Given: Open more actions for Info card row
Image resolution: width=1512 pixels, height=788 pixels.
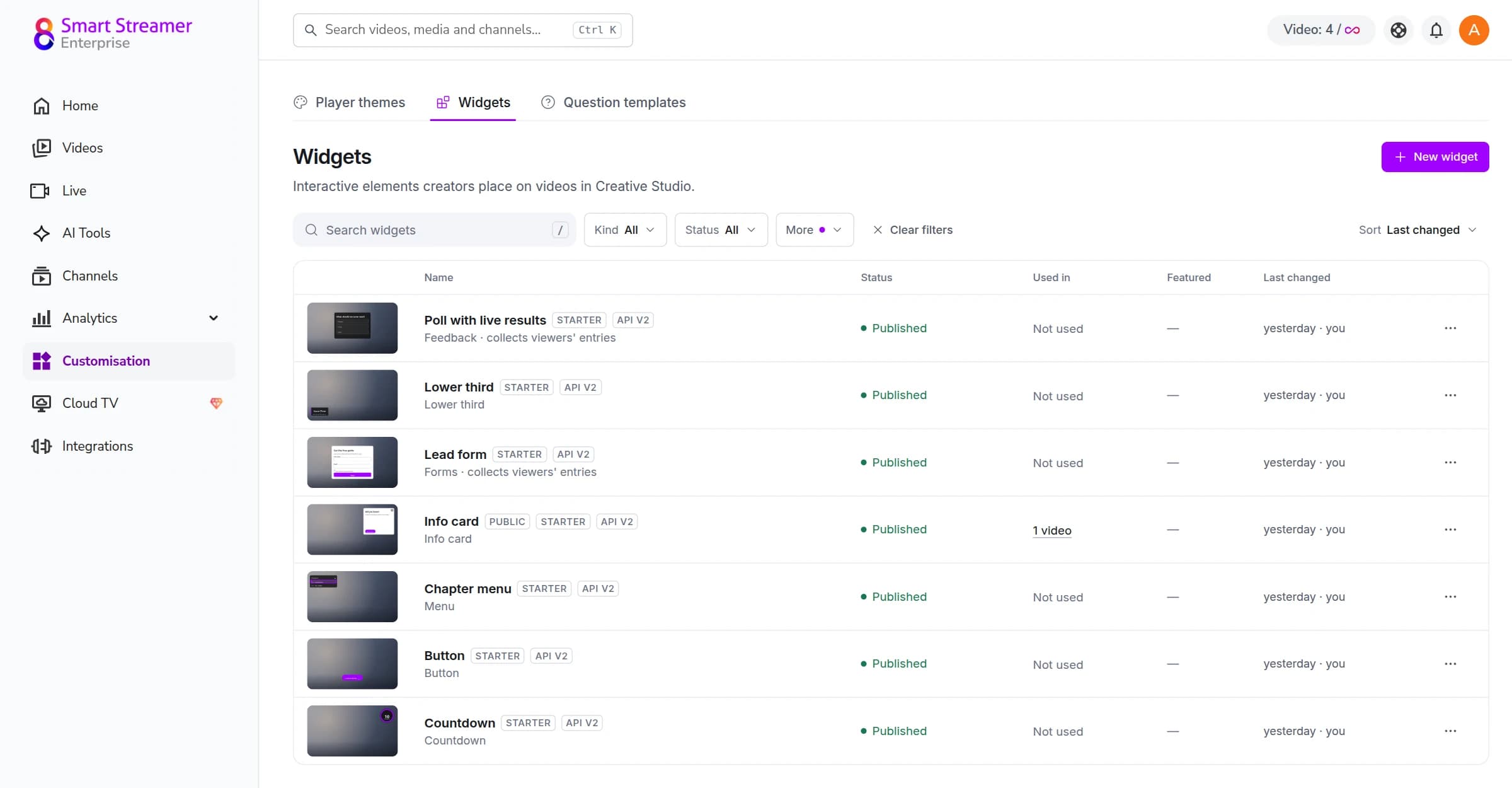Looking at the screenshot, I should coord(1450,529).
